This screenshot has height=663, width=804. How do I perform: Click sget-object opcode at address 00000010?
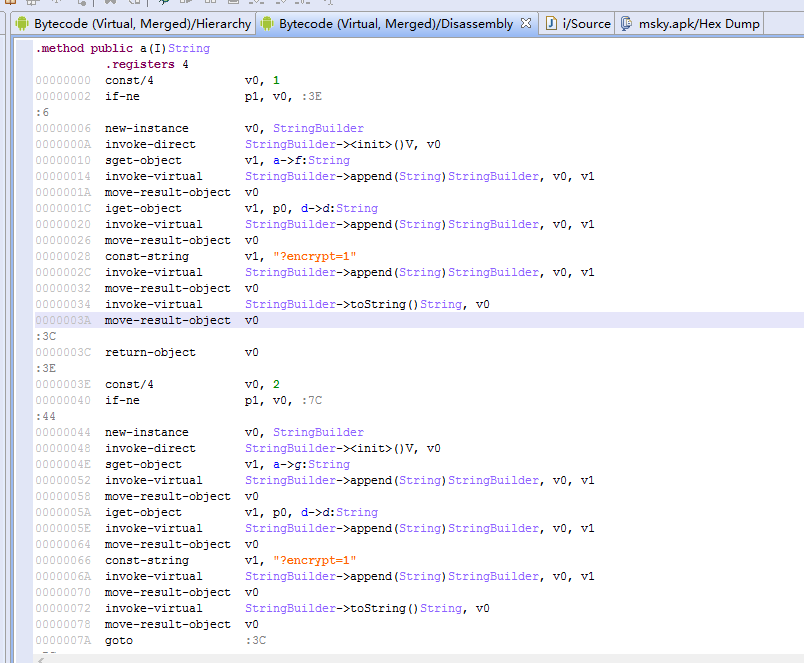tap(143, 160)
